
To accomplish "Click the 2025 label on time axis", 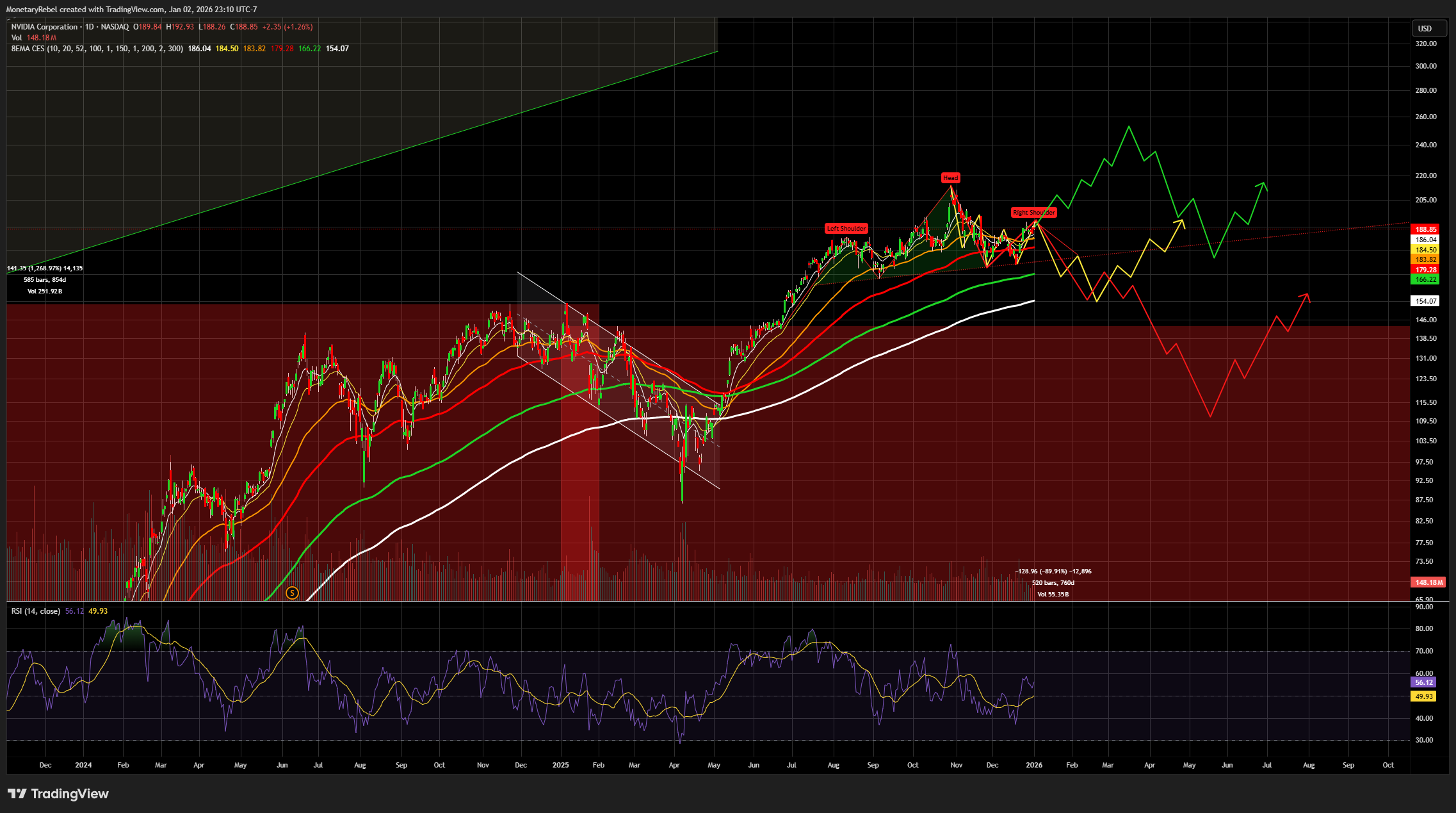I will (560, 765).
